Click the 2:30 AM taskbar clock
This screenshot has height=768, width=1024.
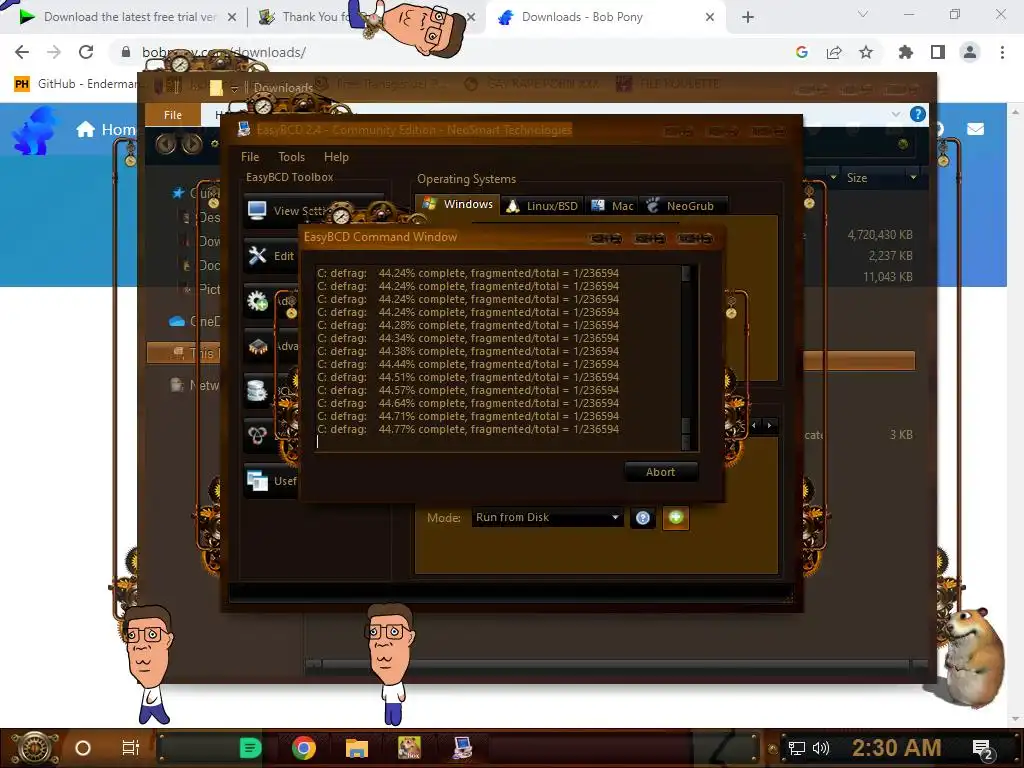tap(896, 748)
